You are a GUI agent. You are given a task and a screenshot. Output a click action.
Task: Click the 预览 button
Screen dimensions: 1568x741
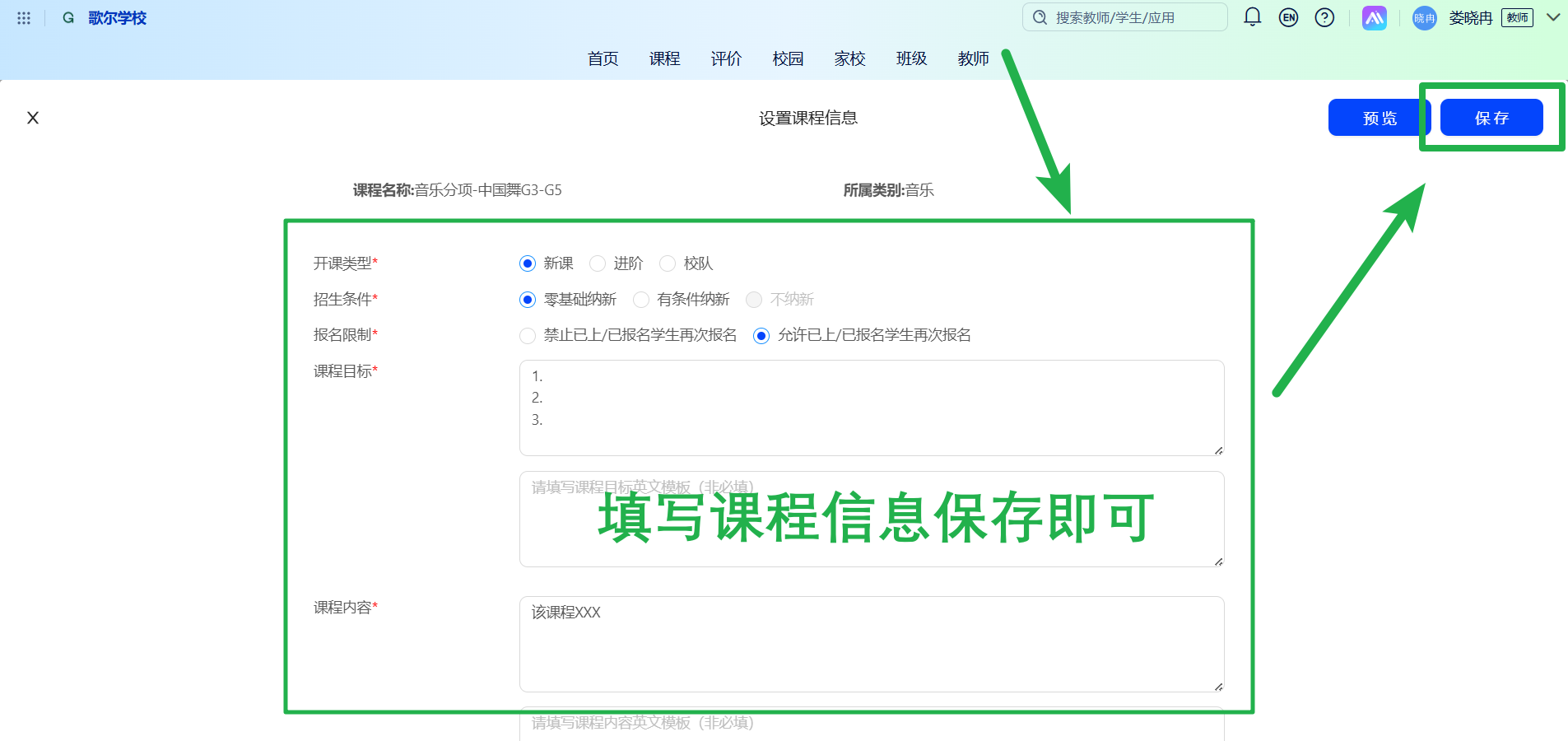1380,118
